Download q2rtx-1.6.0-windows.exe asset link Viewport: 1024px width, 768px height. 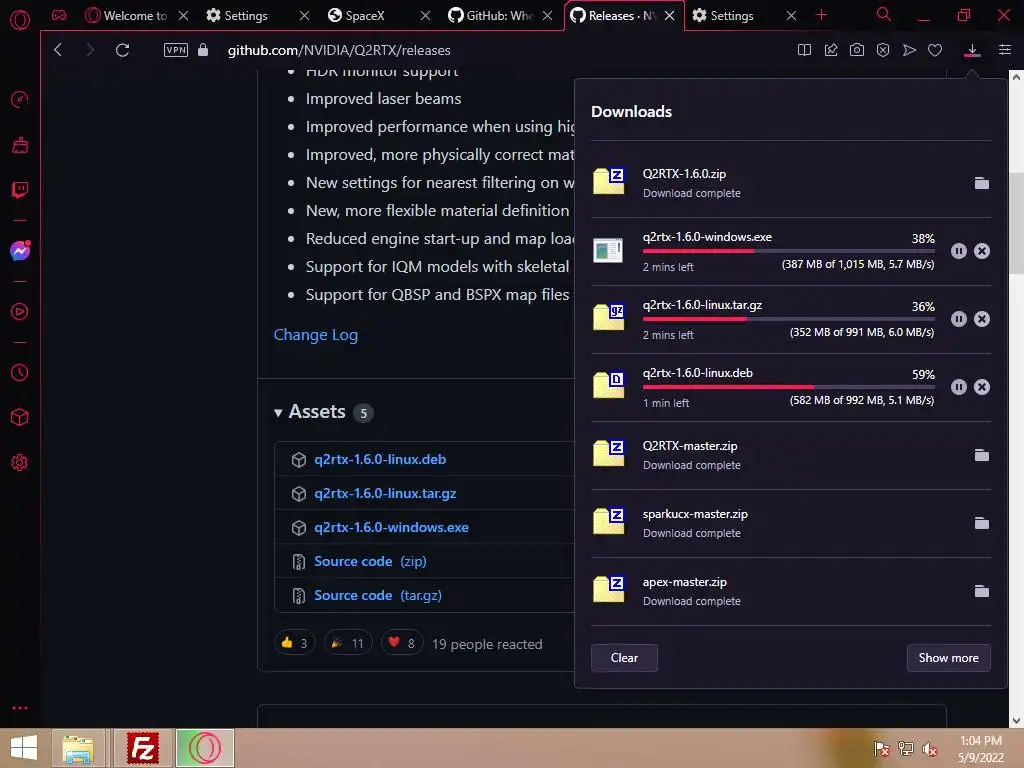coord(391,527)
